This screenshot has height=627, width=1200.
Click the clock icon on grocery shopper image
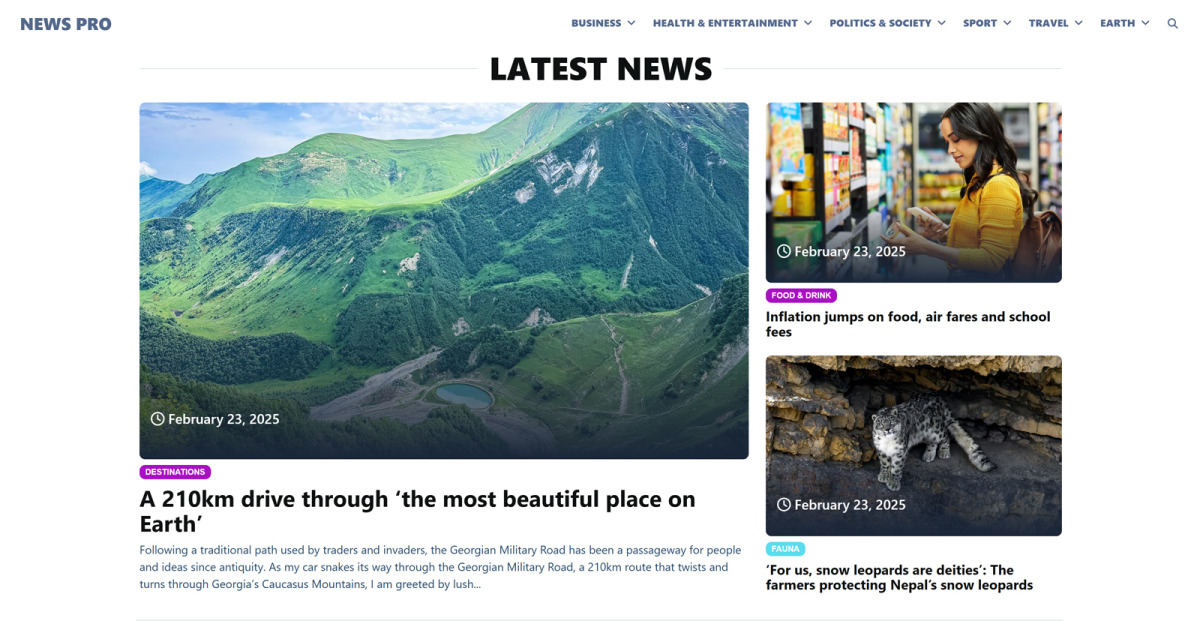click(784, 252)
